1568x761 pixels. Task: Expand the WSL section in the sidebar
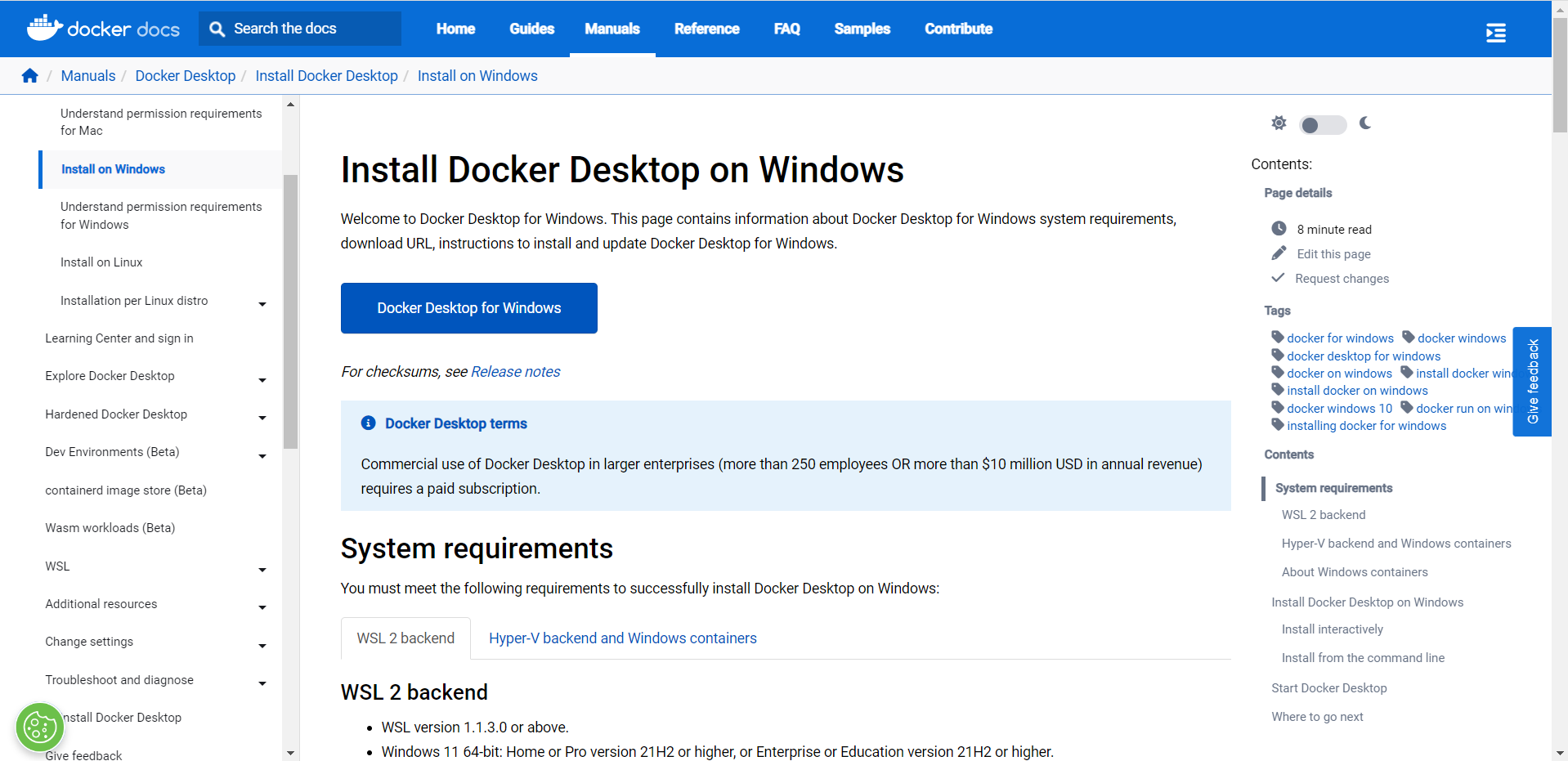click(x=262, y=570)
